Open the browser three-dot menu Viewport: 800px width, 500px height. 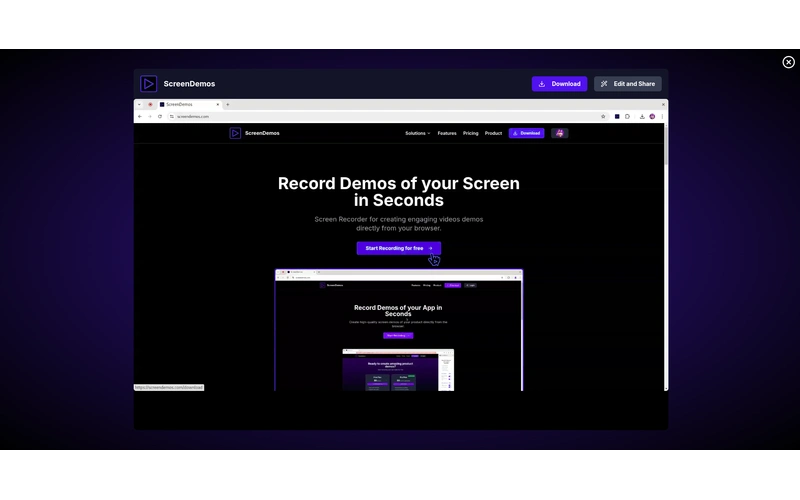click(x=662, y=116)
